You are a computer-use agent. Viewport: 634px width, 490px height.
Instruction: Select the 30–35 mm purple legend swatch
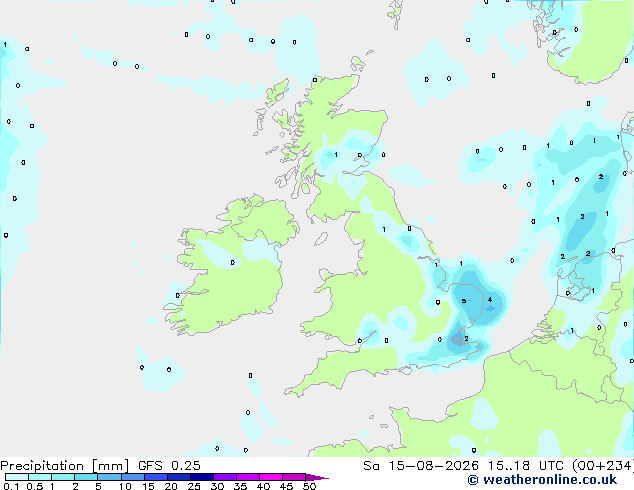225,477
